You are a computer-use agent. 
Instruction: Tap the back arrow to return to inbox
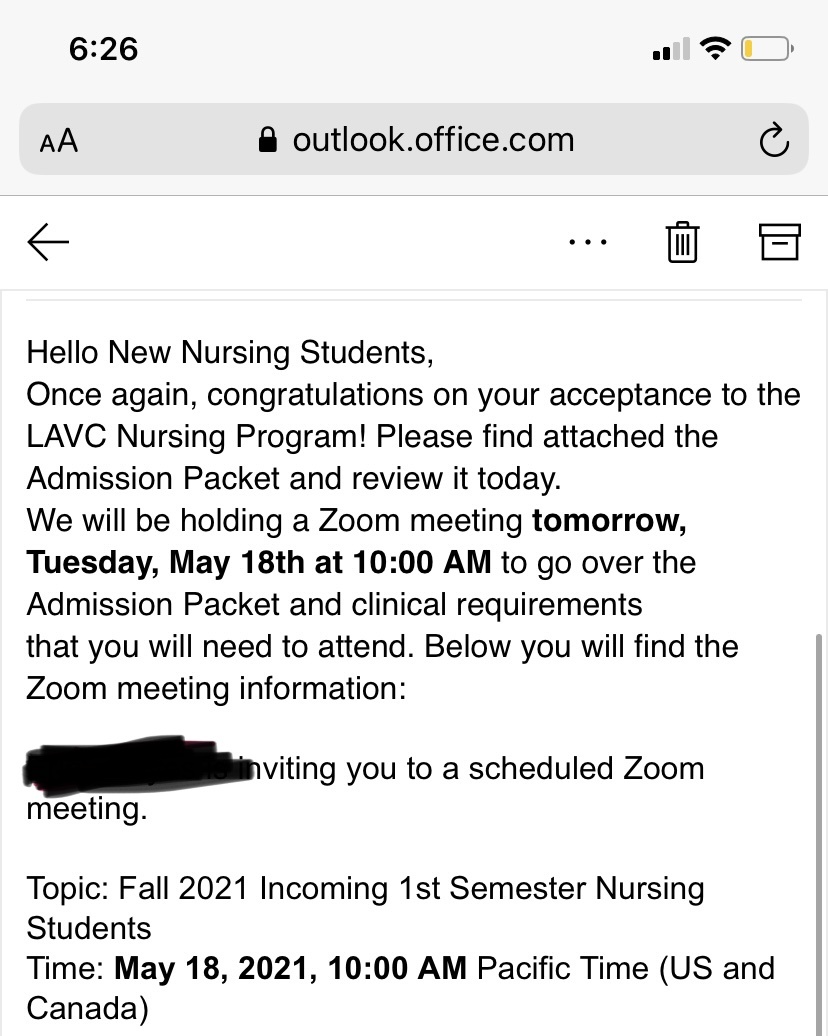(48, 242)
